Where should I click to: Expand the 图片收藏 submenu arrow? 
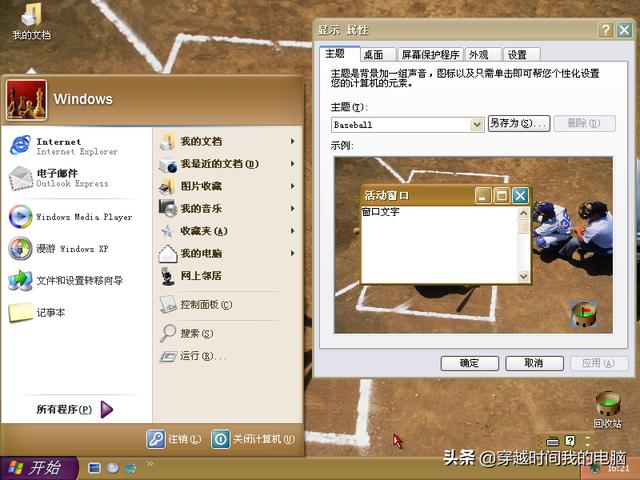tap(292, 186)
